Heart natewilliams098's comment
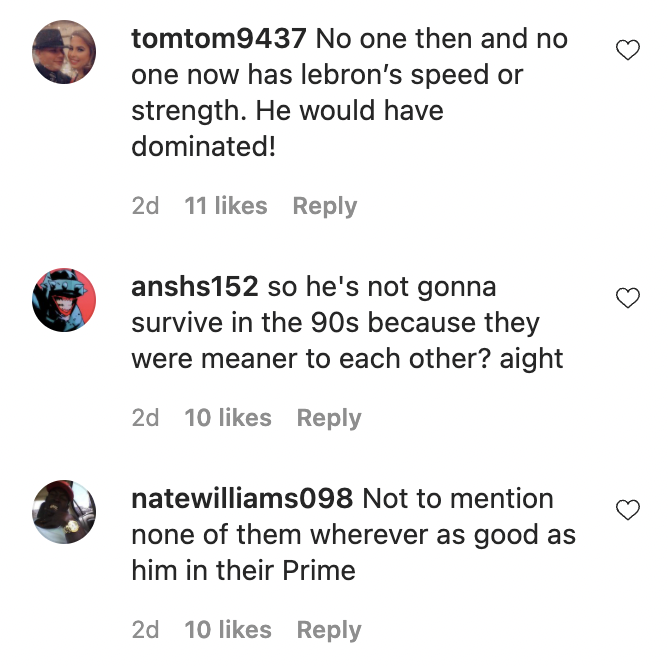The image size is (668, 666). 627,510
